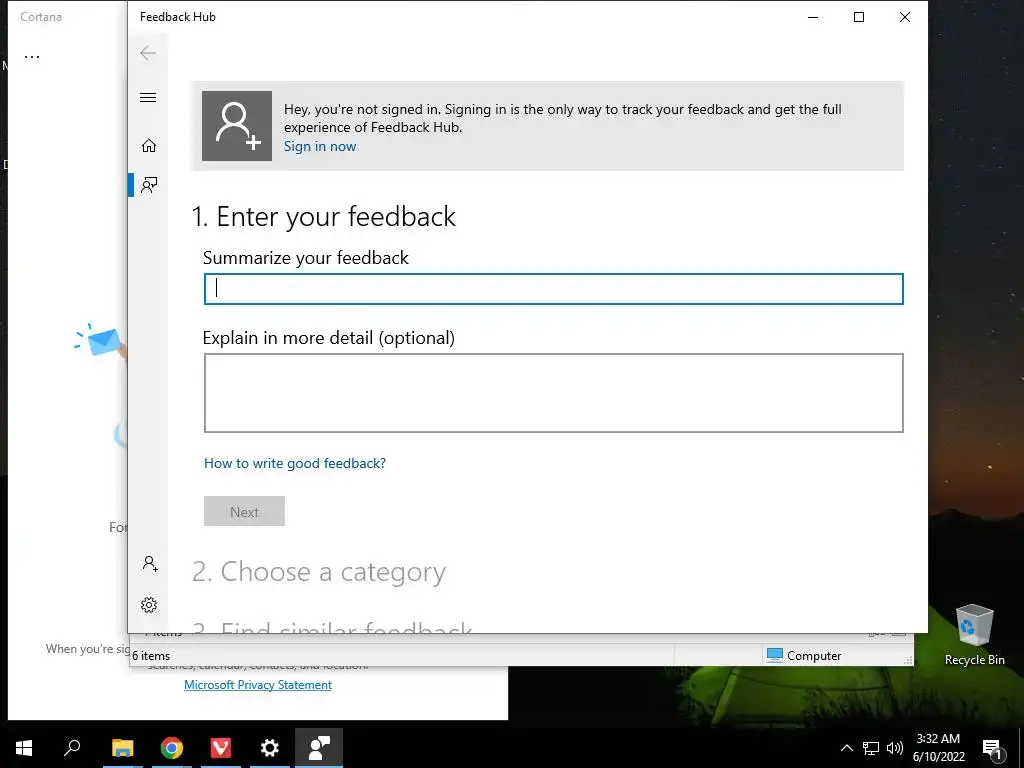This screenshot has width=1024, height=768.
Task: Open Settings app from taskbar
Action: pos(270,748)
